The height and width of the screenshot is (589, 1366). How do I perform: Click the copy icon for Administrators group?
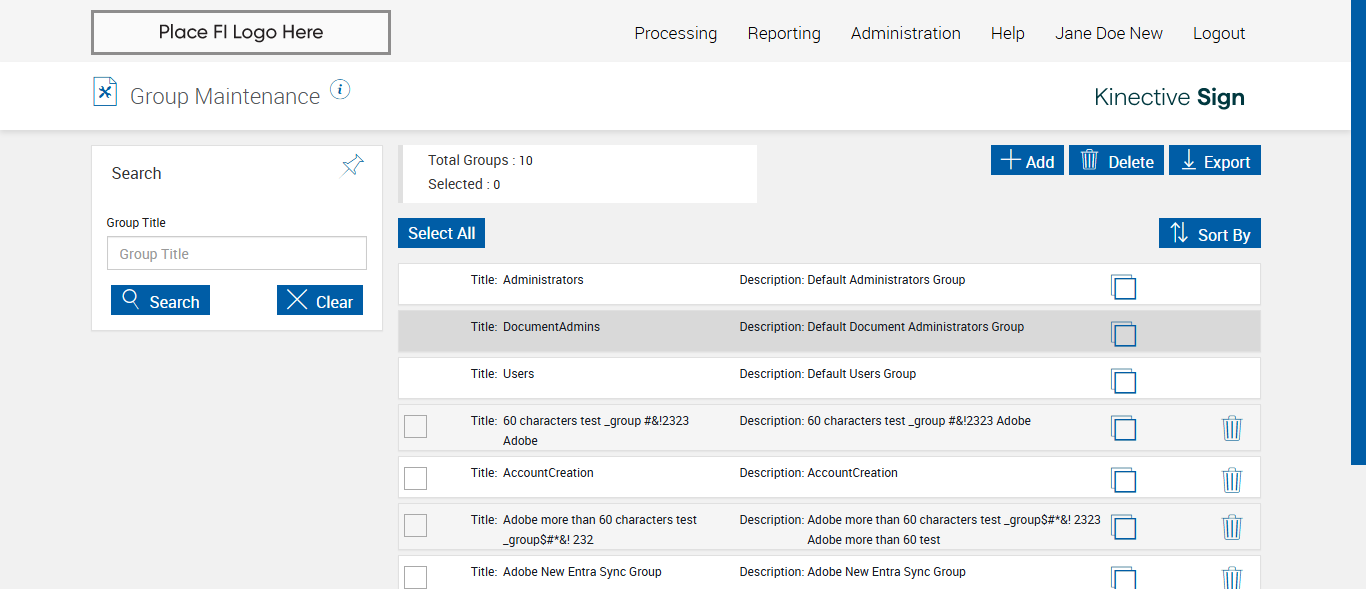[1124, 287]
